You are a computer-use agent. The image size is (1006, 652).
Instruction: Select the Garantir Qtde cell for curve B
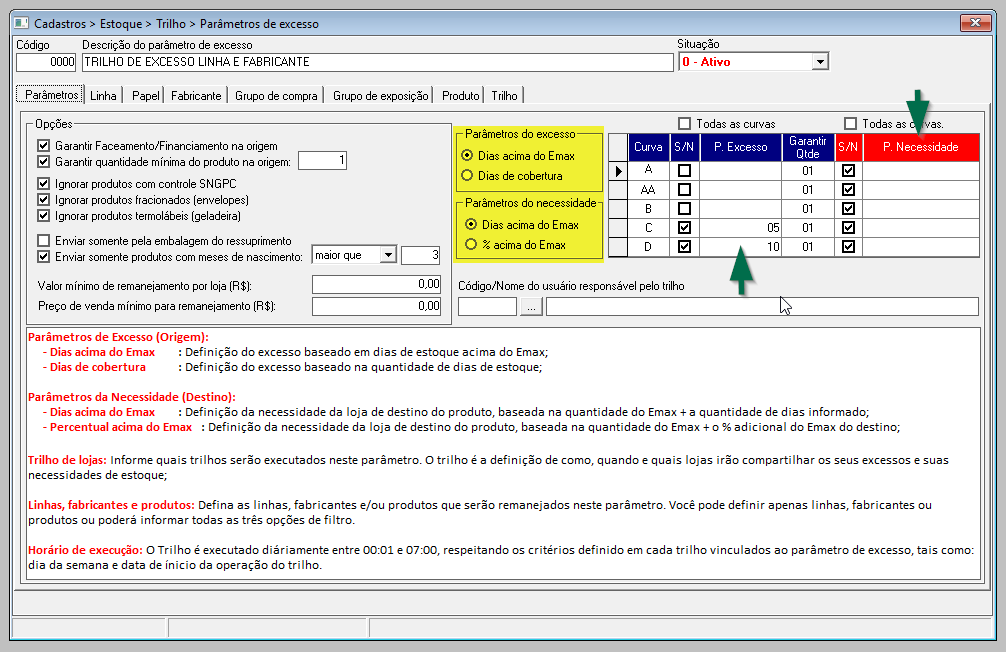(808, 209)
